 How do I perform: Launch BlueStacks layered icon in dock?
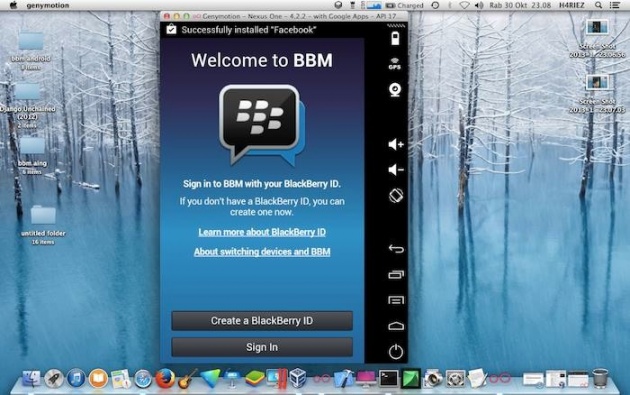click(255, 379)
